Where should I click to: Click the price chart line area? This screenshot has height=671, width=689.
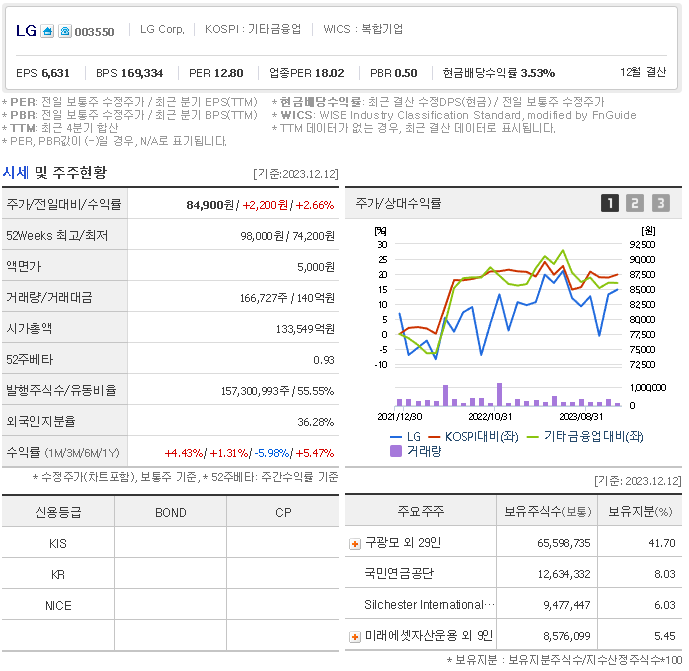click(x=508, y=305)
